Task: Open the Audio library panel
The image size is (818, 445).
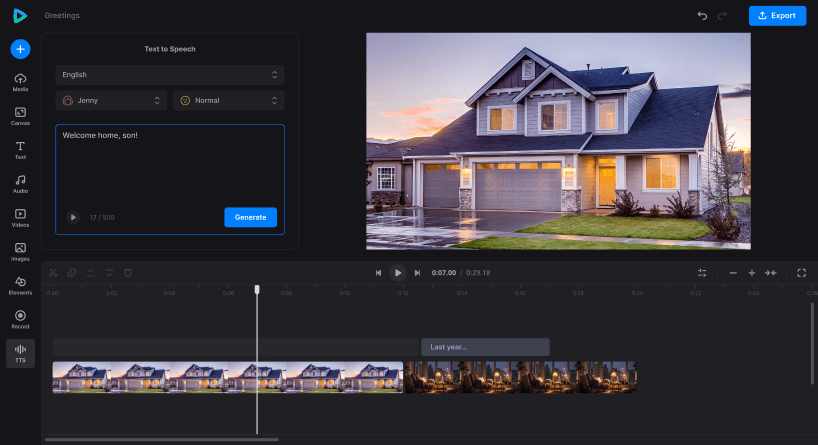Action: point(20,183)
